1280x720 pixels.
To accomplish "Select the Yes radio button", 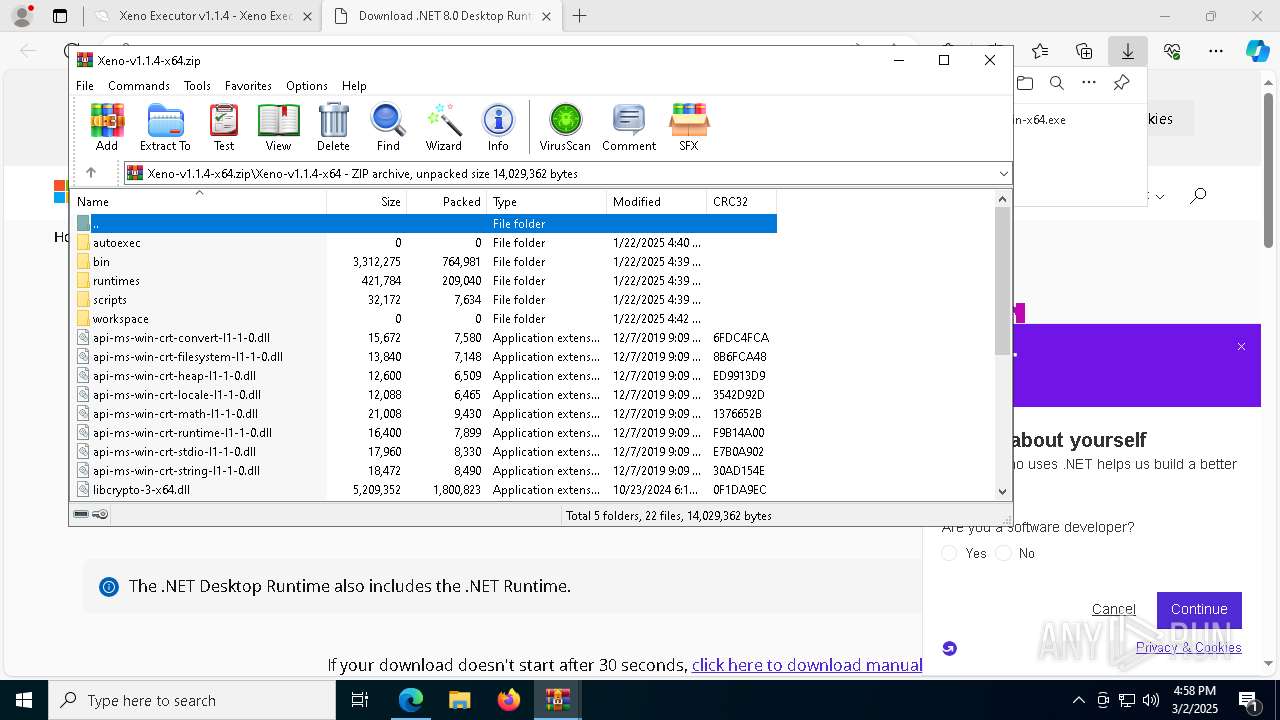I will 950,553.
